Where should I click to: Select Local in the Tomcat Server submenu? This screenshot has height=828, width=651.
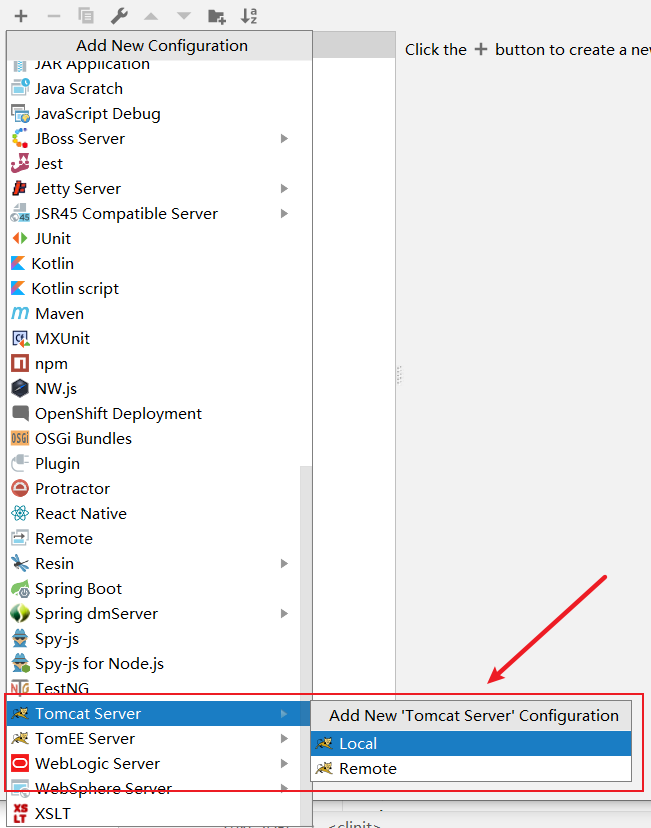471,744
